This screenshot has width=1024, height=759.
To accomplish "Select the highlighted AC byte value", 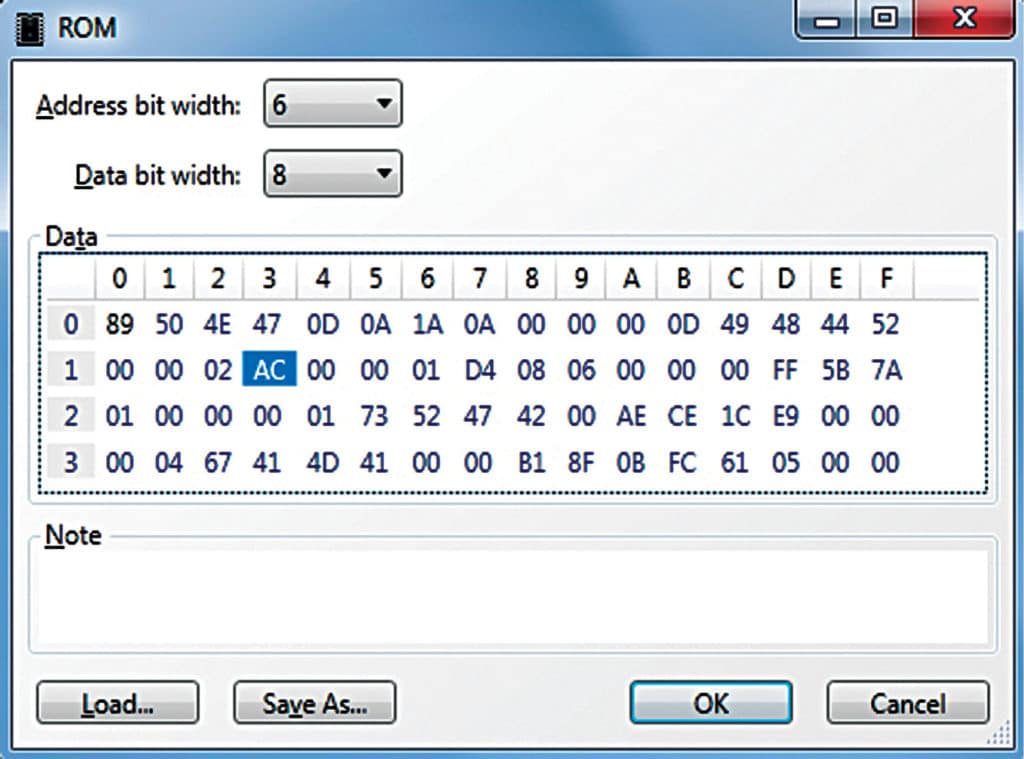I will coord(268,369).
